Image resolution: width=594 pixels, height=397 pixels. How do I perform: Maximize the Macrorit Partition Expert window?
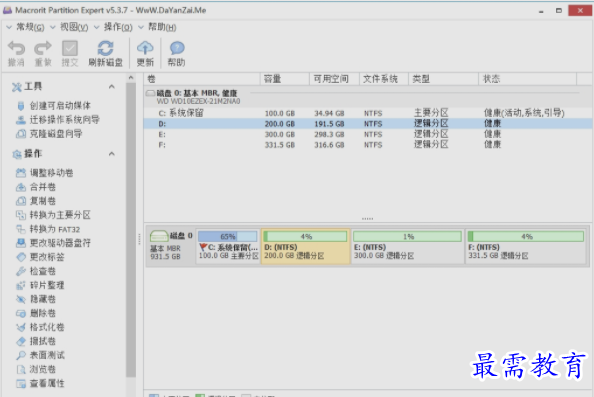pyautogui.click(x=559, y=11)
